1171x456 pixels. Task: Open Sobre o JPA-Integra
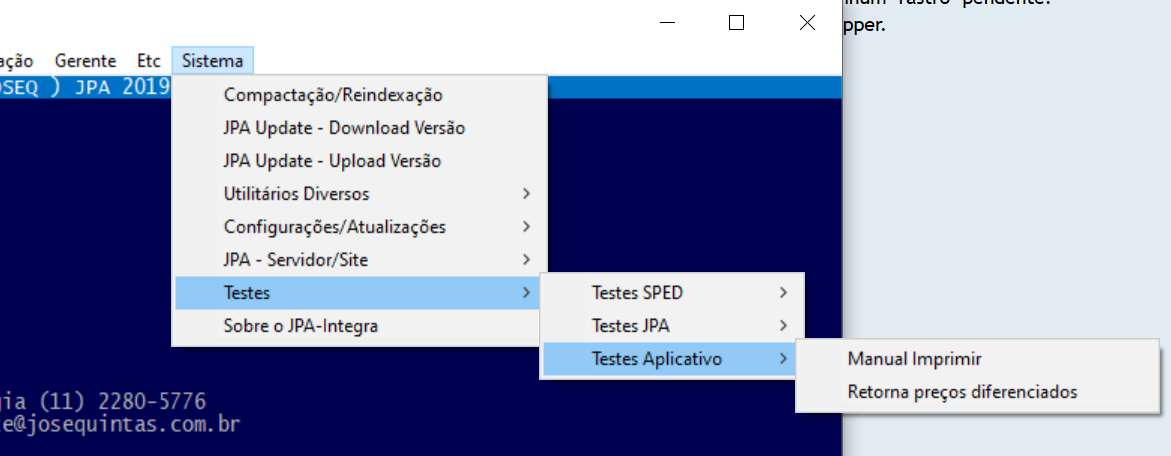(301, 326)
